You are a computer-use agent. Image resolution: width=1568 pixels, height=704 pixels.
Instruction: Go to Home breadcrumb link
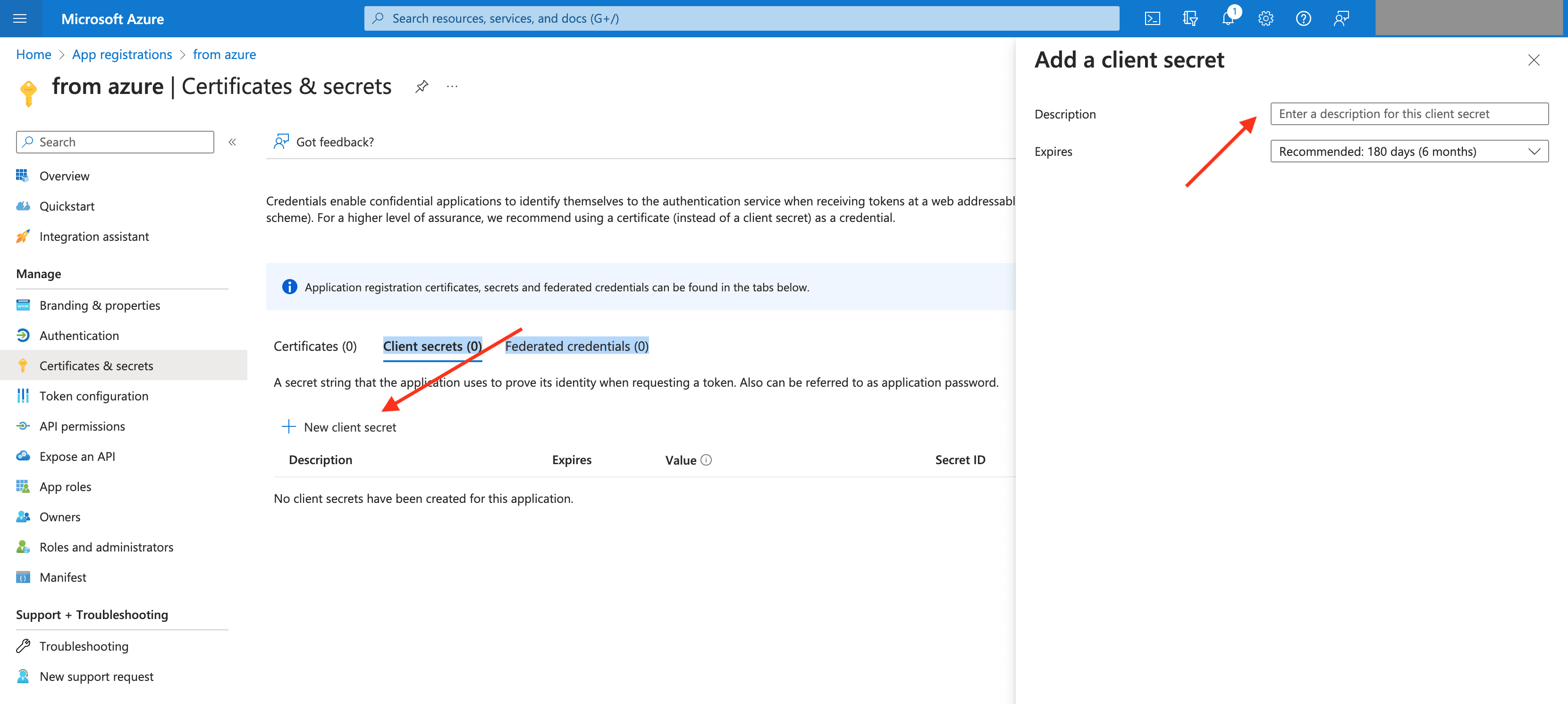coord(34,54)
